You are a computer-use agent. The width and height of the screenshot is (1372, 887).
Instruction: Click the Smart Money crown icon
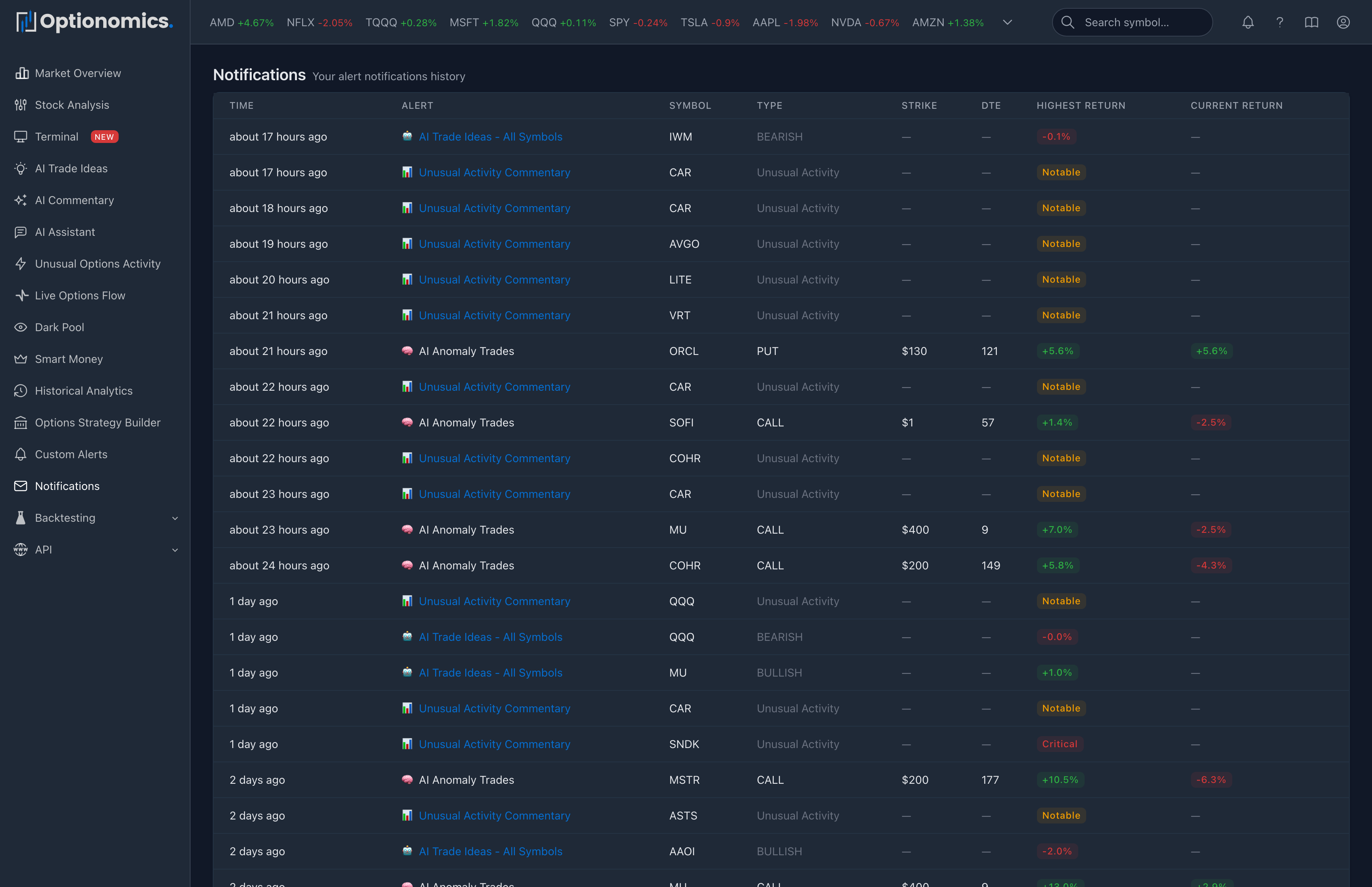pyautogui.click(x=21, y=359)
